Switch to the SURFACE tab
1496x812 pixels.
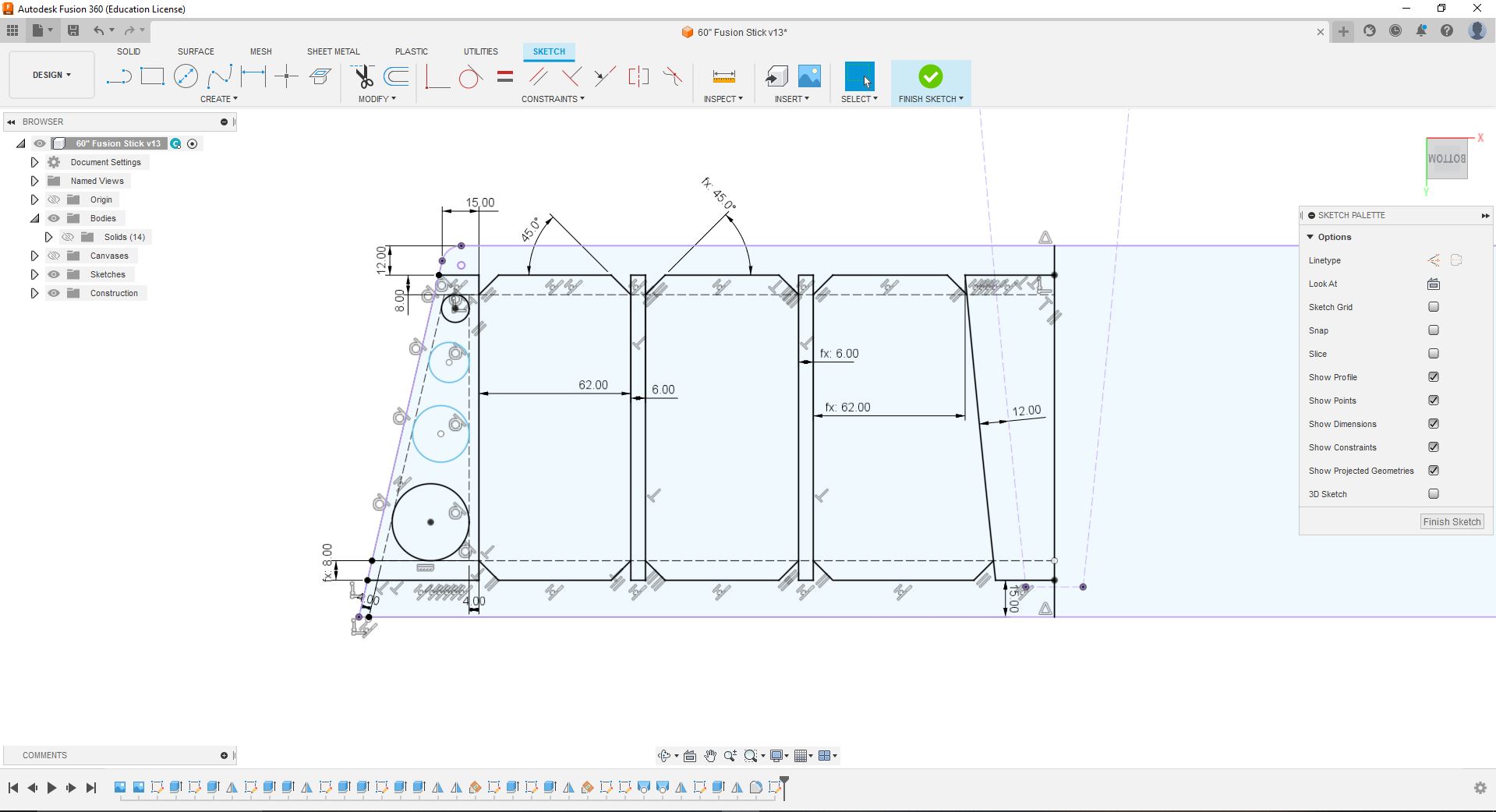tap(196, 51)
